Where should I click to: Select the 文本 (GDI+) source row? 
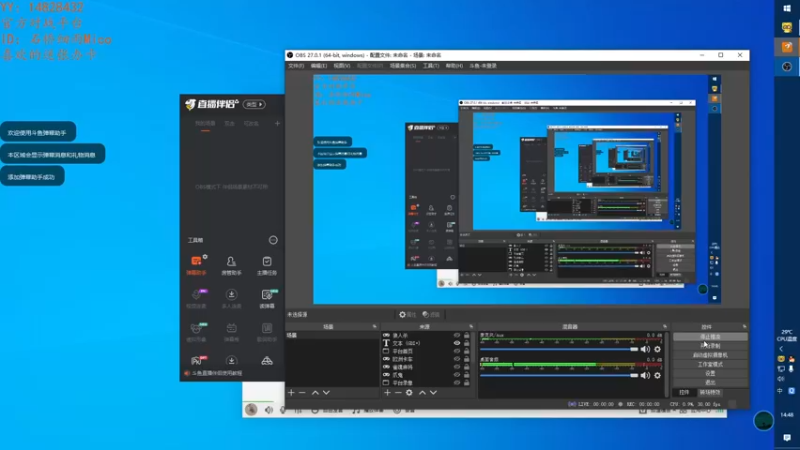click(427, 343)
